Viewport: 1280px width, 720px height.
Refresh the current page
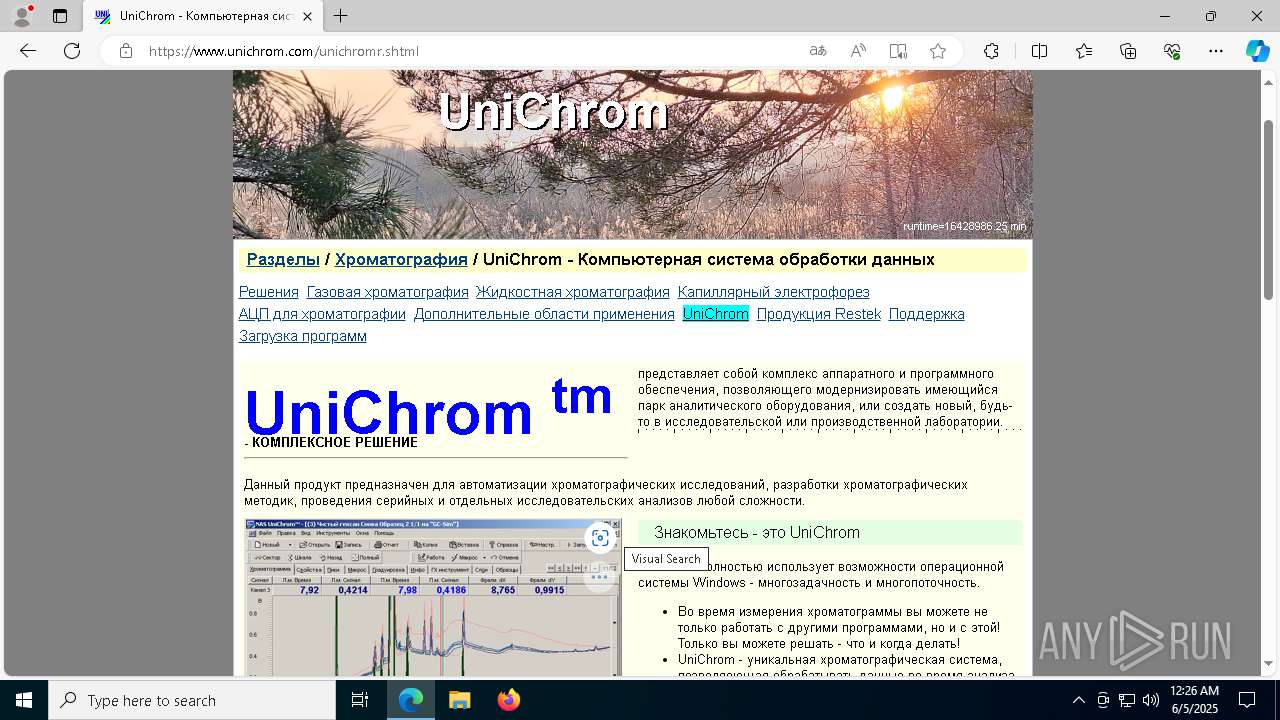coord(72,51)
